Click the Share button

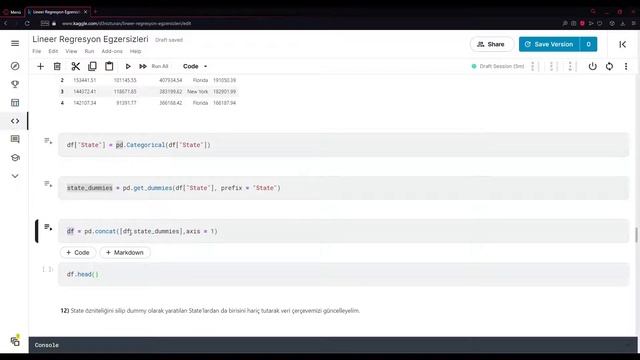point(491,44)
